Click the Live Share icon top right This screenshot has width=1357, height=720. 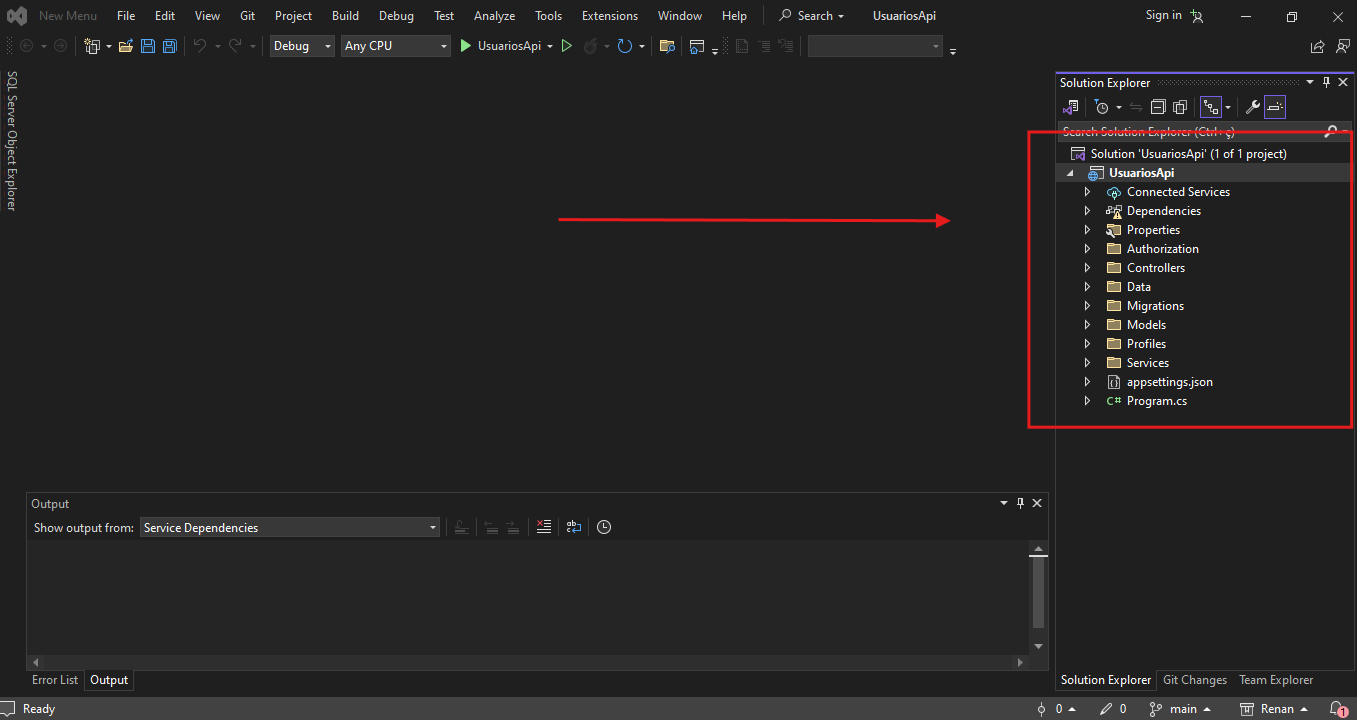1317,46
